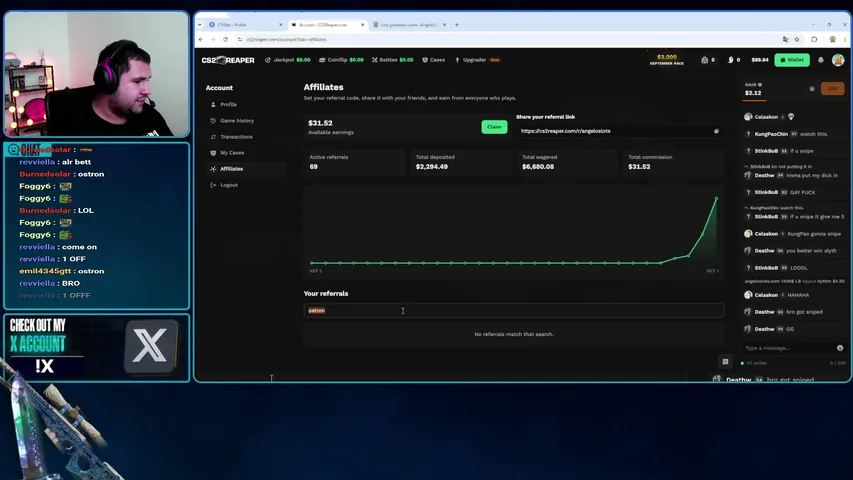Click the referral link field

(619, 131)
